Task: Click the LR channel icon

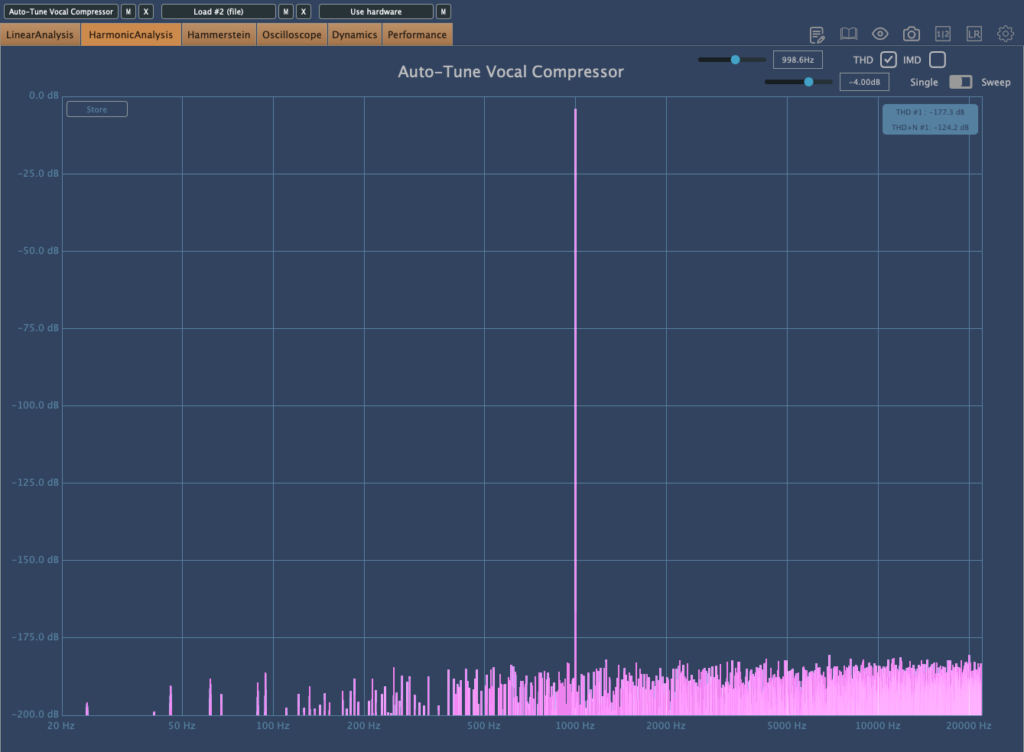Action: [x=974, y=34]
